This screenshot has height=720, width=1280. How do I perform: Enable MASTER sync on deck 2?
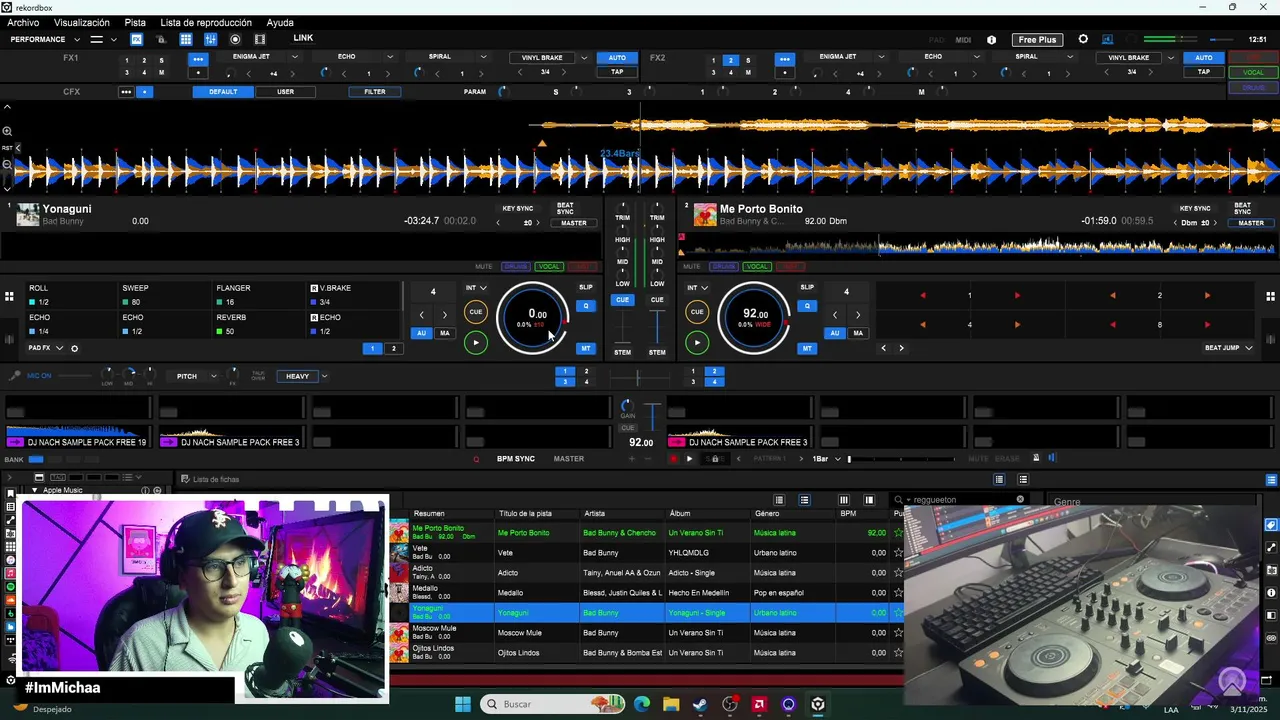tap(1251, 223)
